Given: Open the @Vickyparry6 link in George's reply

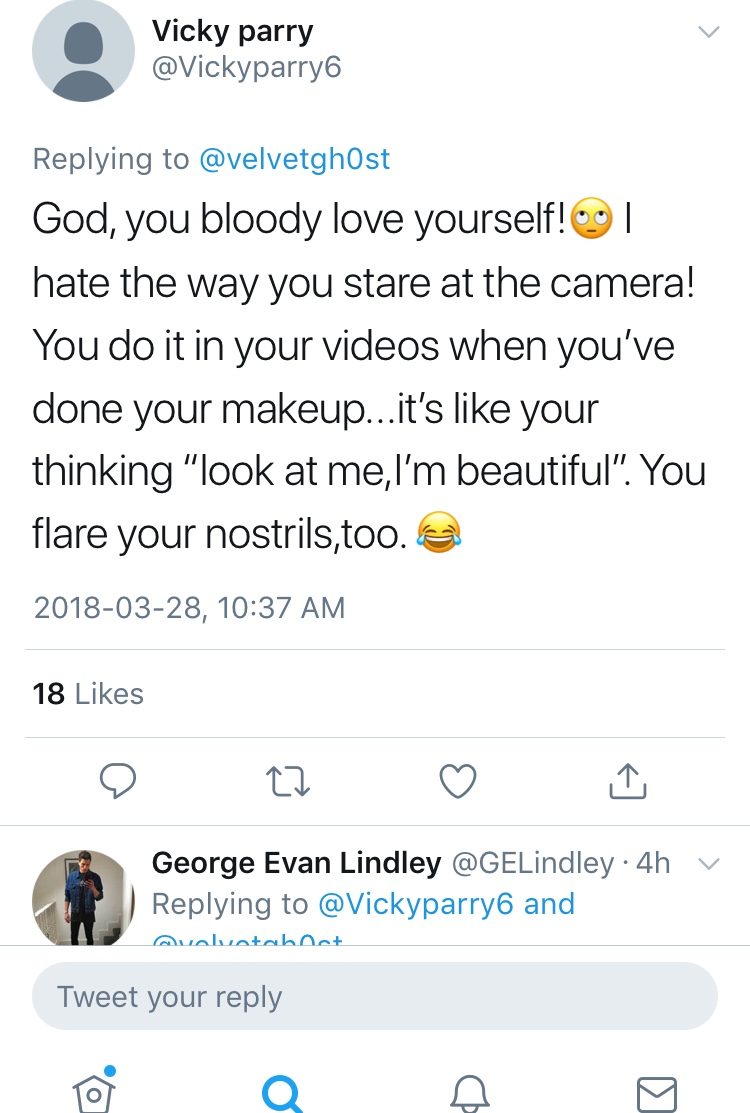Looking at the screenshot, I should (415, 904).
